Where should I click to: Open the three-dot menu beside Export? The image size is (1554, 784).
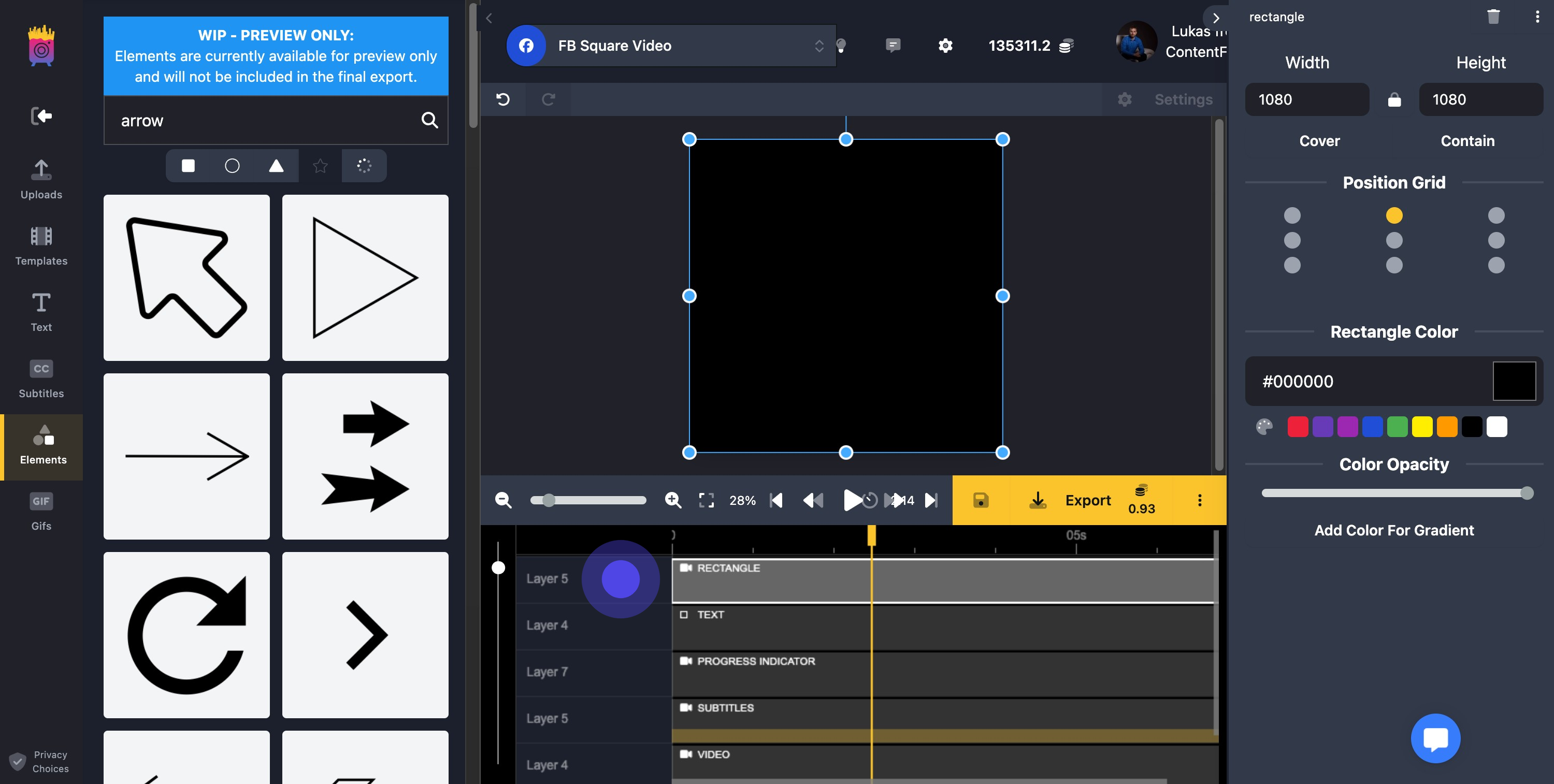pyautogui.click(x=1199, y=500)
